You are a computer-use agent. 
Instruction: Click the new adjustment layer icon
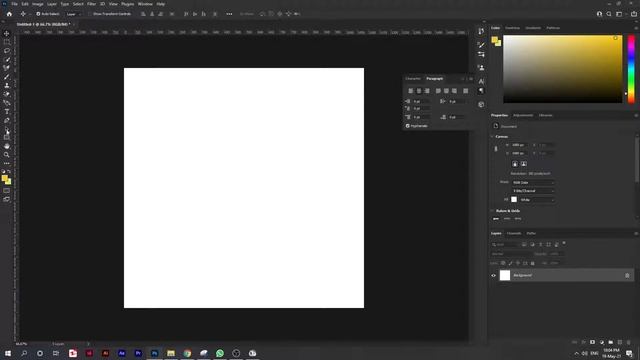(601, 342)
